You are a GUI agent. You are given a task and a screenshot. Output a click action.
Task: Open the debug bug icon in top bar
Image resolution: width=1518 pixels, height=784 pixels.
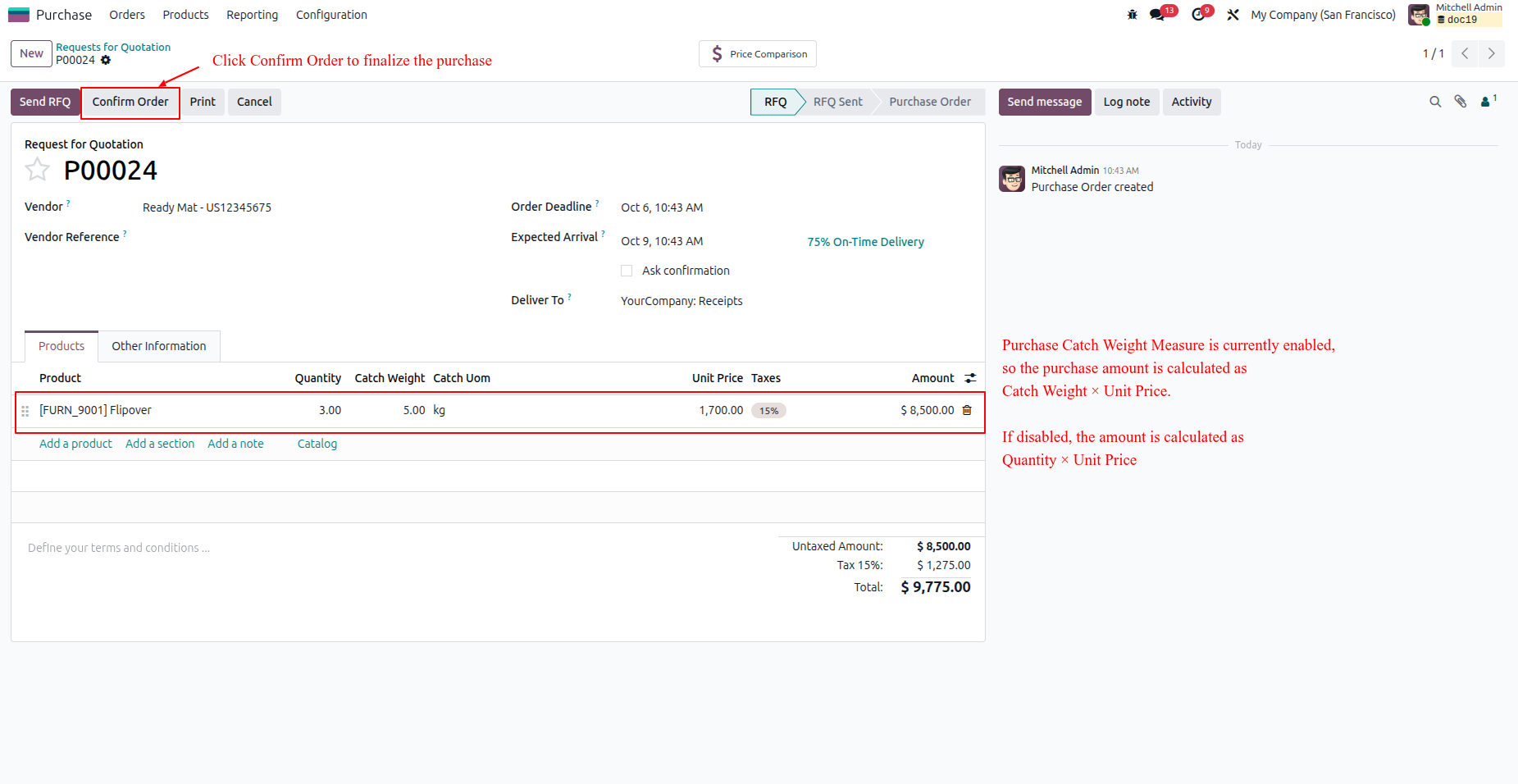(1133, 15)
